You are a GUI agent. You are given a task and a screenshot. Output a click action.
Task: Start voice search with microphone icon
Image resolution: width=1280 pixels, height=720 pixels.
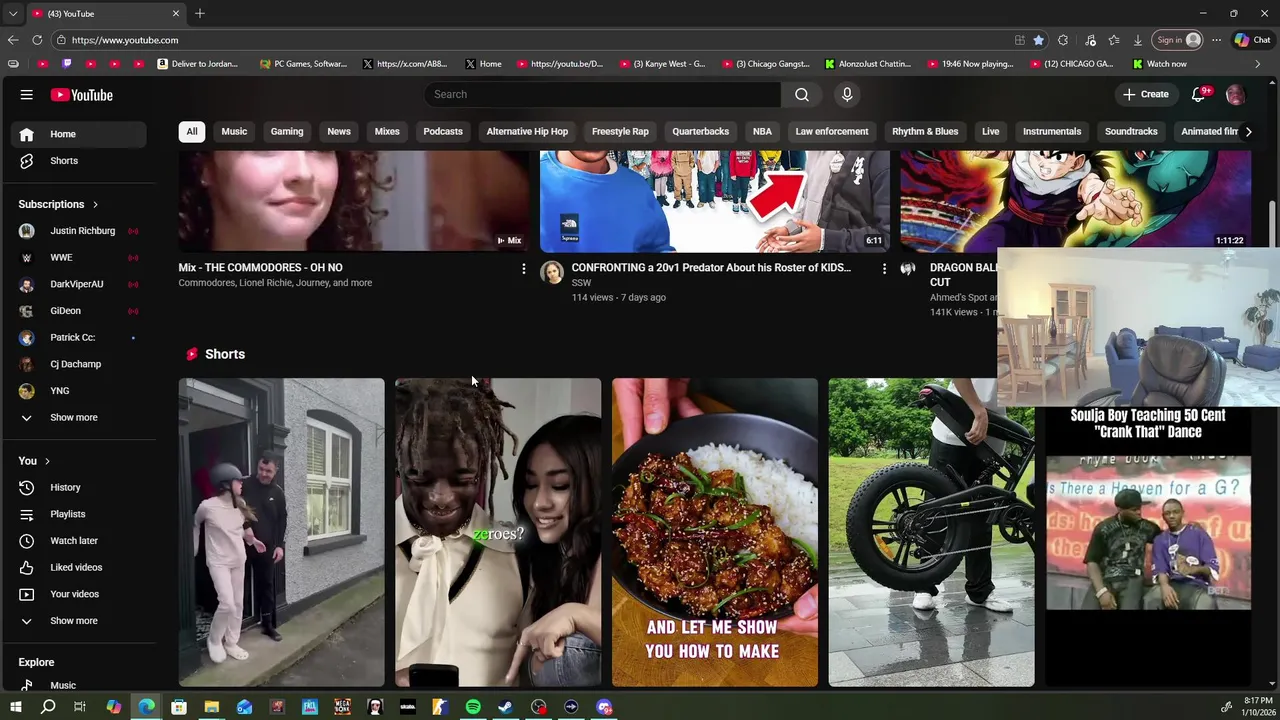click(x=847, y=94)
